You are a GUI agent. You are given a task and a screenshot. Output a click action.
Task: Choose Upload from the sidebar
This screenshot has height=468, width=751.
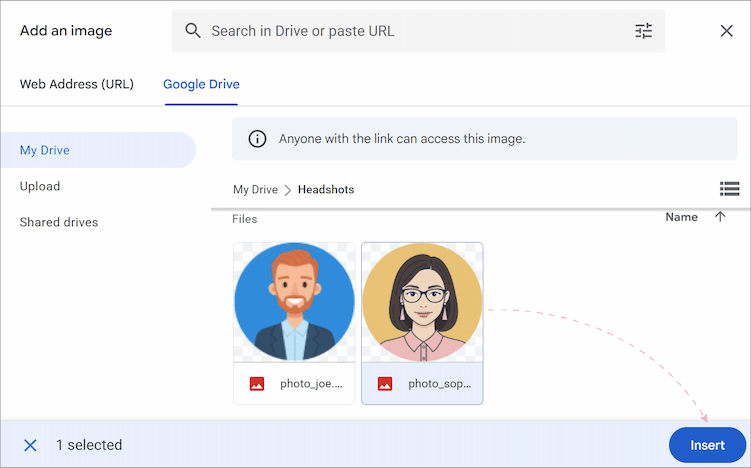point(40,186)
